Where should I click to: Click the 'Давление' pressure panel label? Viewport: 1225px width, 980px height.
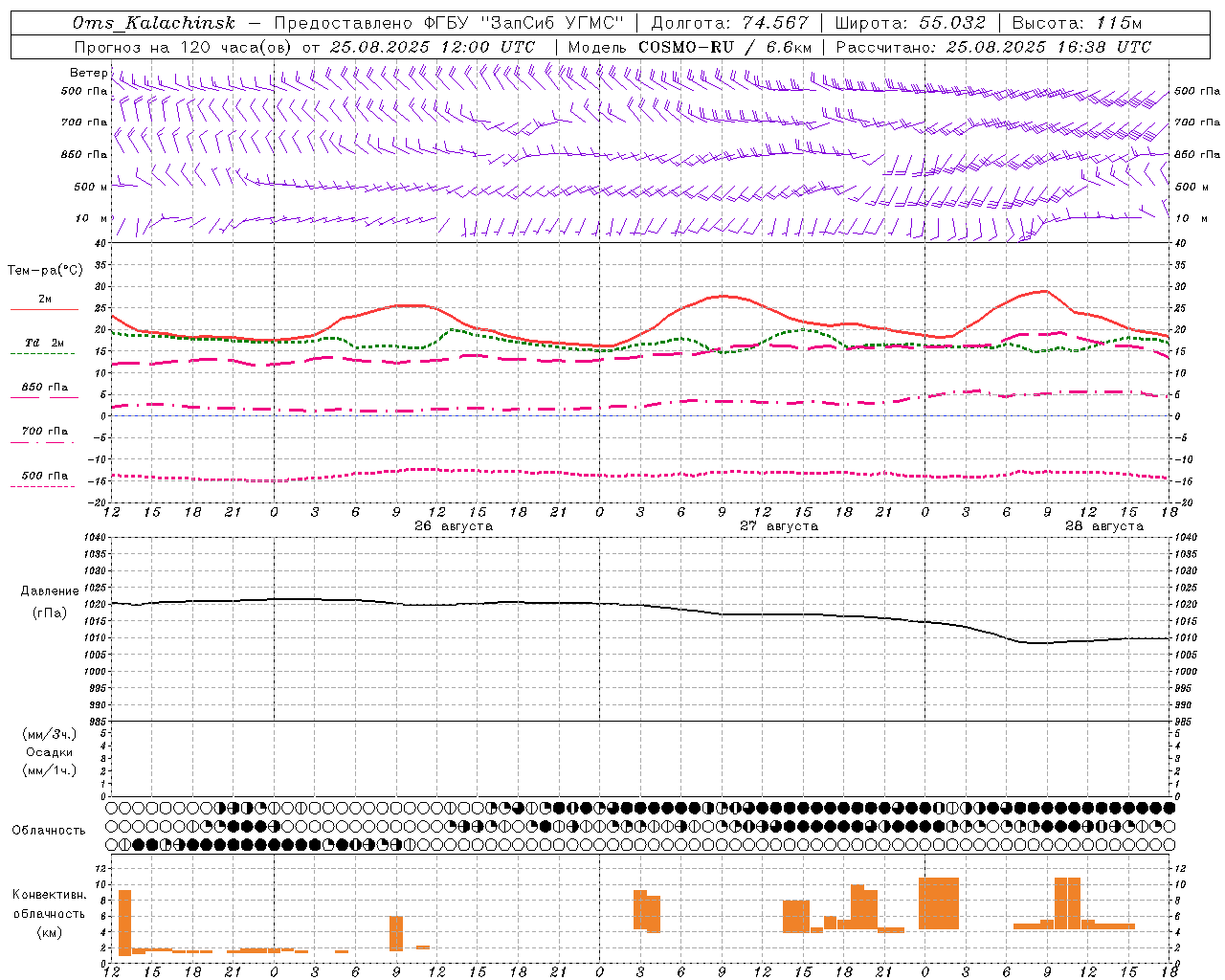click(x=50, y=591)
